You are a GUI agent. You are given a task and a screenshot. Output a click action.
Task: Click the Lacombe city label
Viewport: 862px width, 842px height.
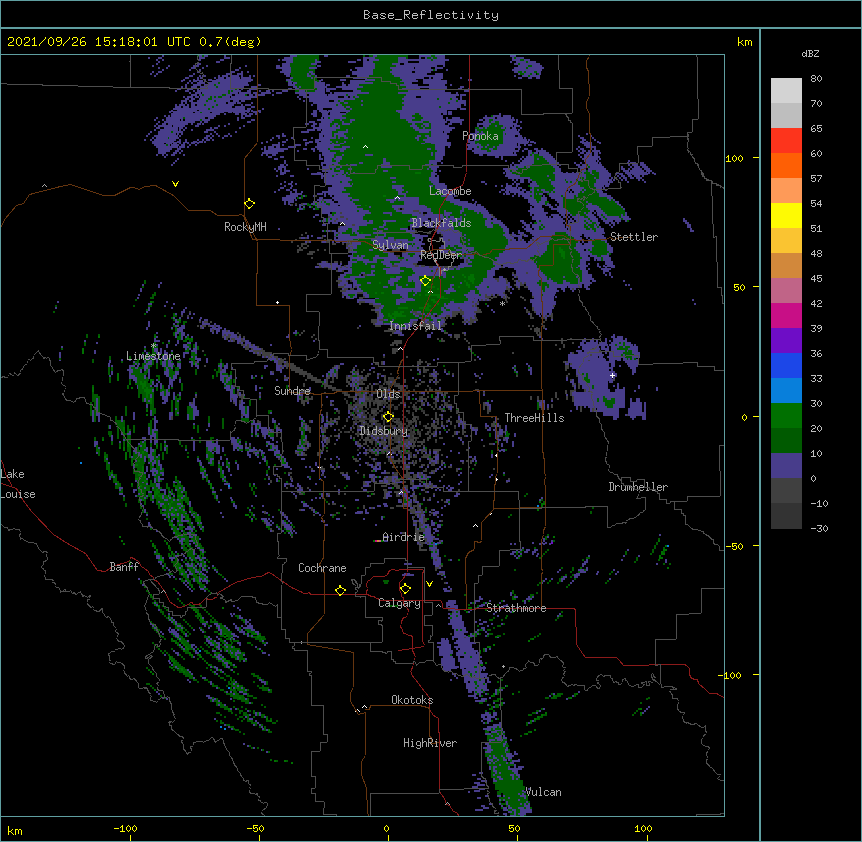pyautogui.click(x=450, y=191)
